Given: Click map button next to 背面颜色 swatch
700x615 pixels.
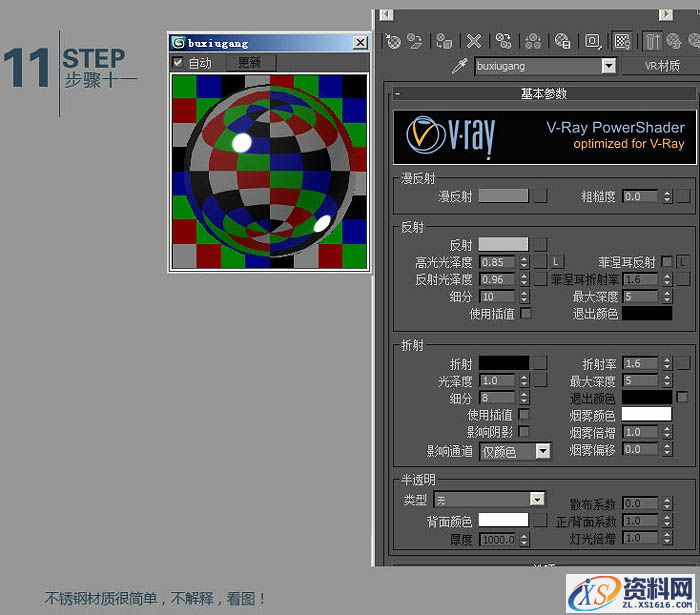Looking at the screenshot, I should click(x=540, y=520).
